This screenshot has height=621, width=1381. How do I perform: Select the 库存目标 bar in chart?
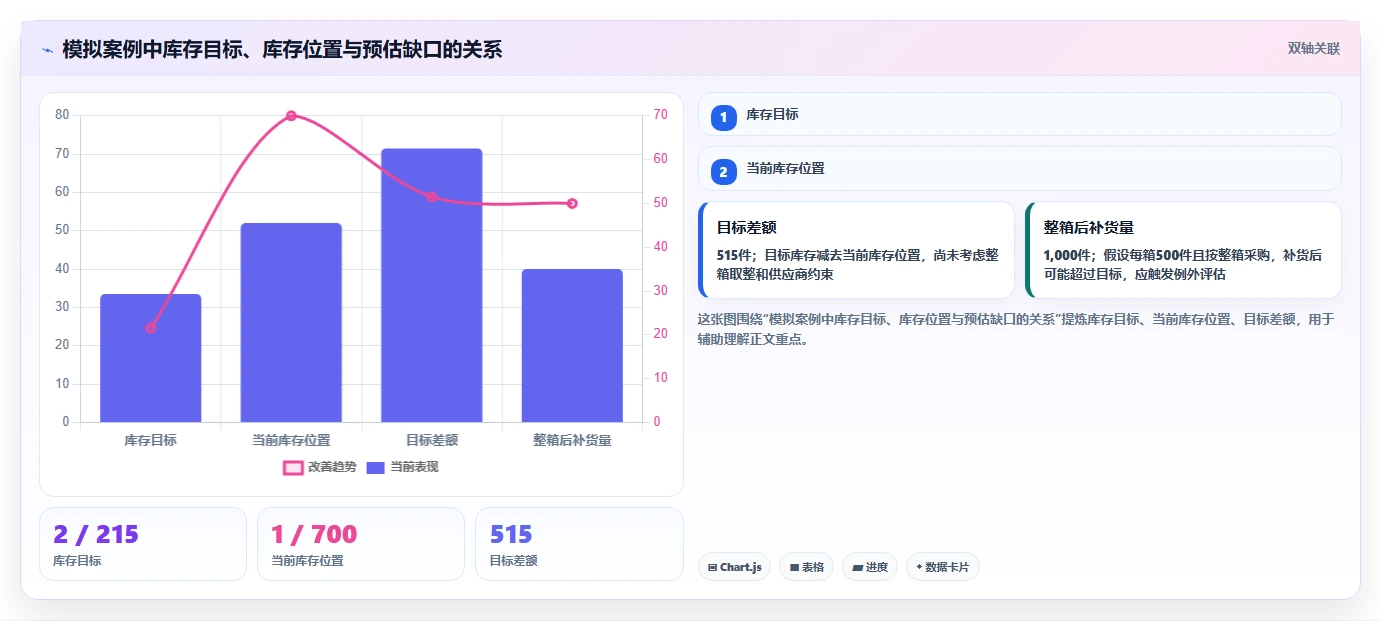coord(151,358)
